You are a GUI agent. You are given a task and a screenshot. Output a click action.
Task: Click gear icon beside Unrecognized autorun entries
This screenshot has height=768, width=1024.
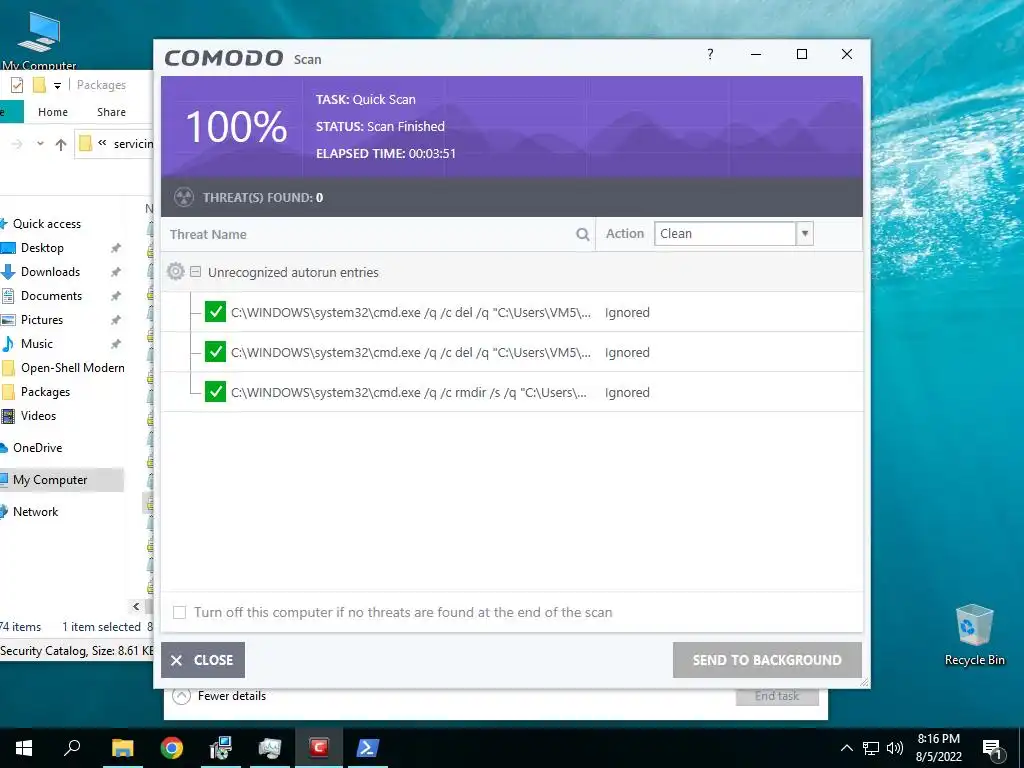(x=176, y=271)
